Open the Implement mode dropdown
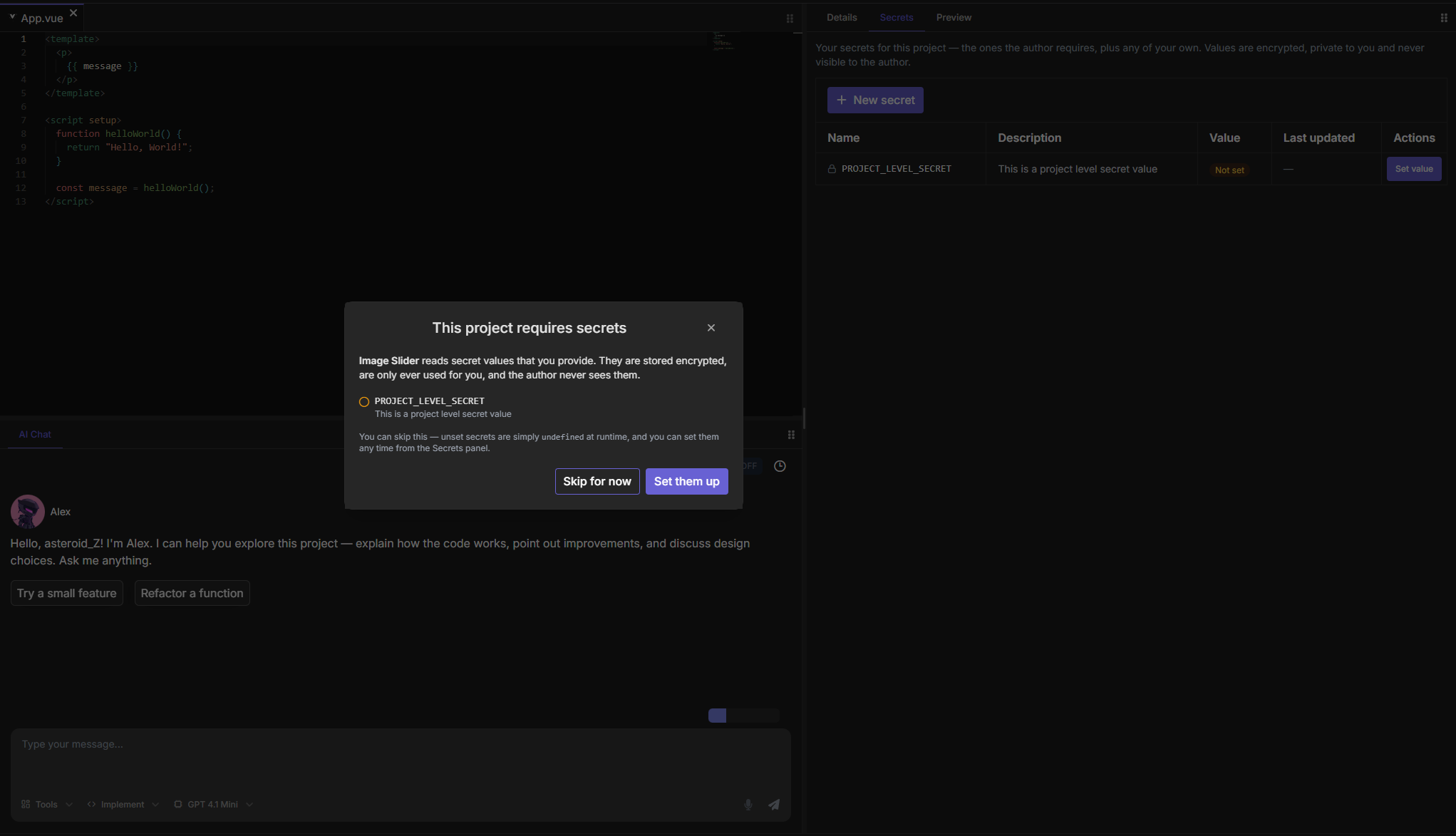 tap(123, 805)
